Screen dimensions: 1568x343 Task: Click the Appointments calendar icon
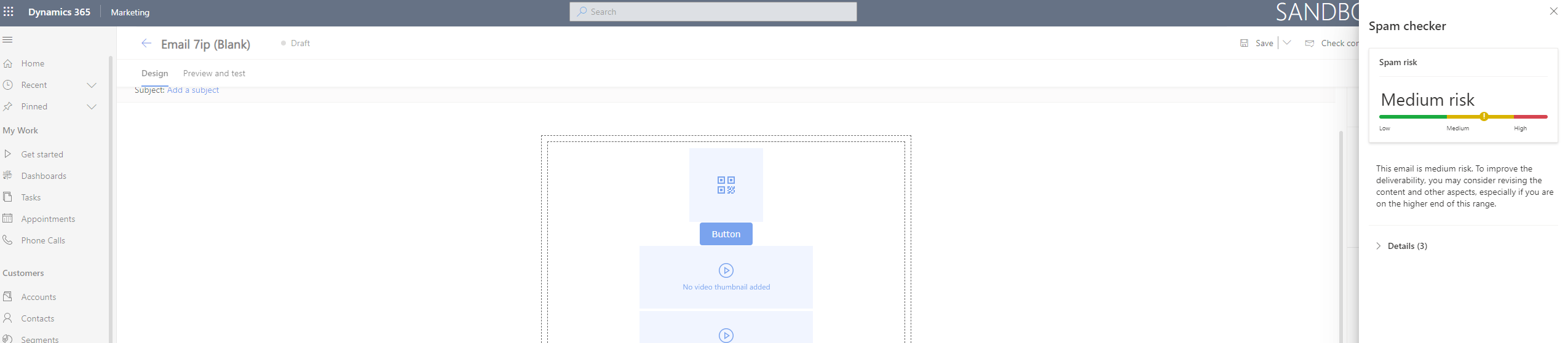(7, 218)
